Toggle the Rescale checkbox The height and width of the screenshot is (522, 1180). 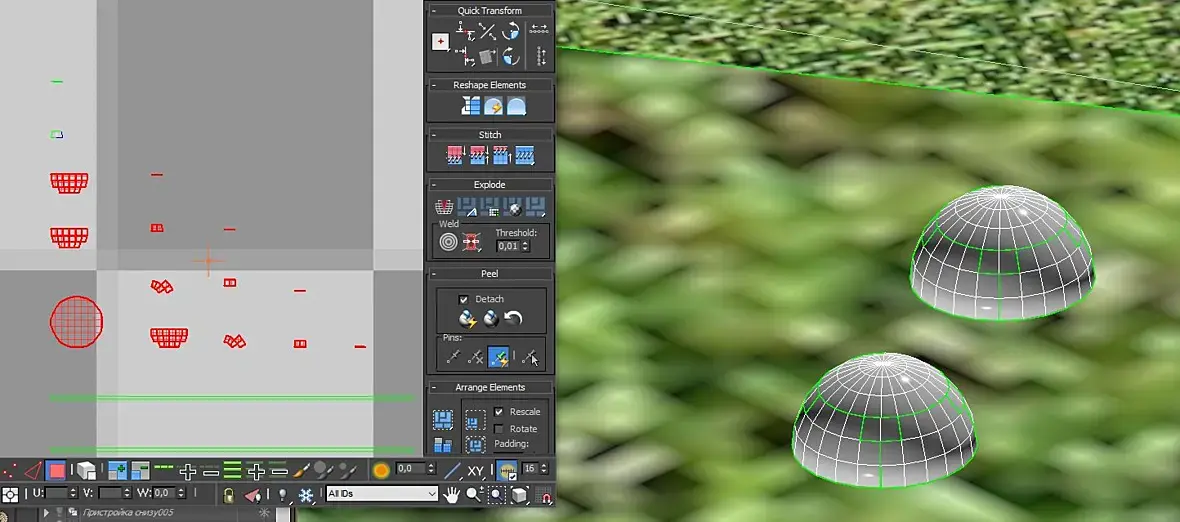(498, 412)
